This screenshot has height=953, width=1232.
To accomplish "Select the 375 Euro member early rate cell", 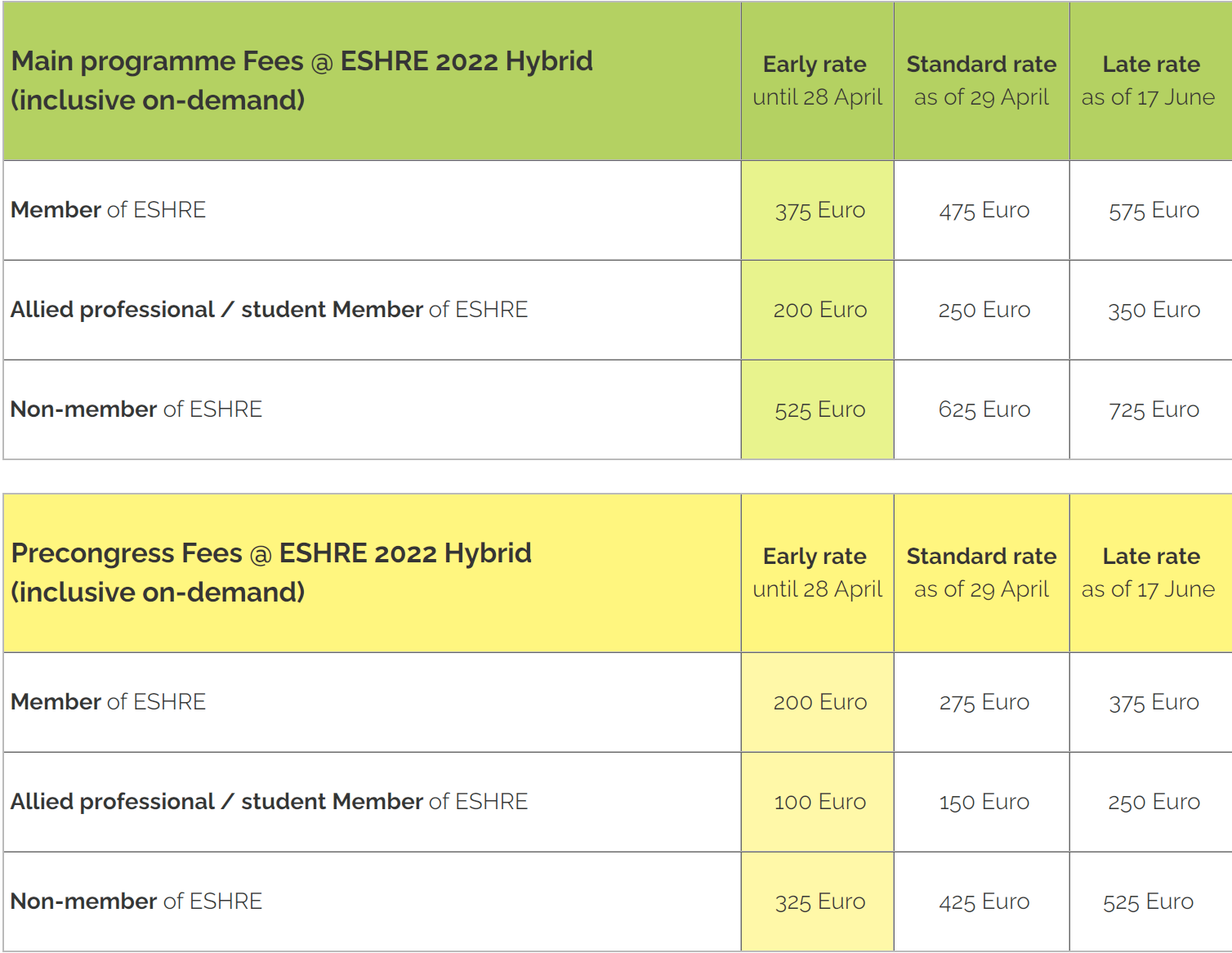I will (x=819, y=210).
